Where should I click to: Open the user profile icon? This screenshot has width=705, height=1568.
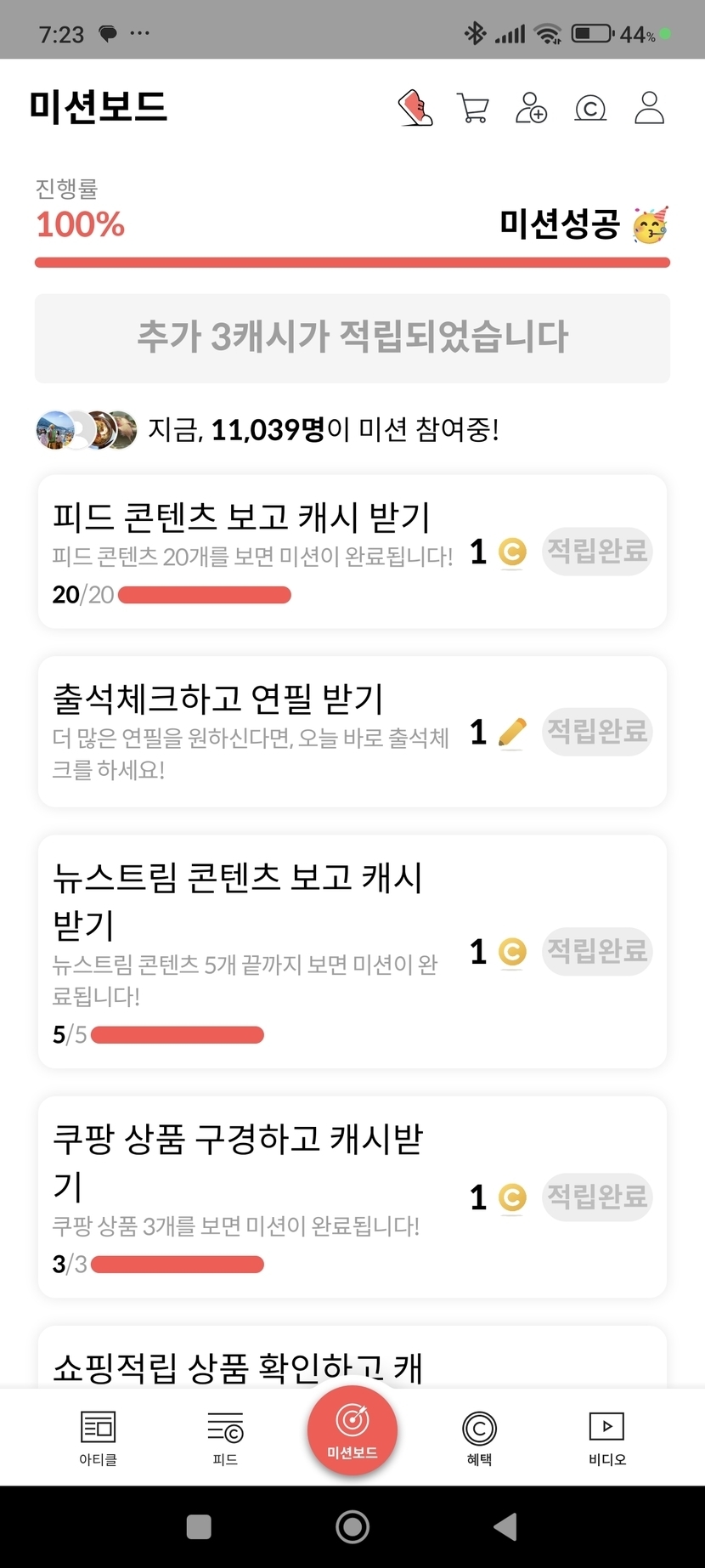pos(649,108)
